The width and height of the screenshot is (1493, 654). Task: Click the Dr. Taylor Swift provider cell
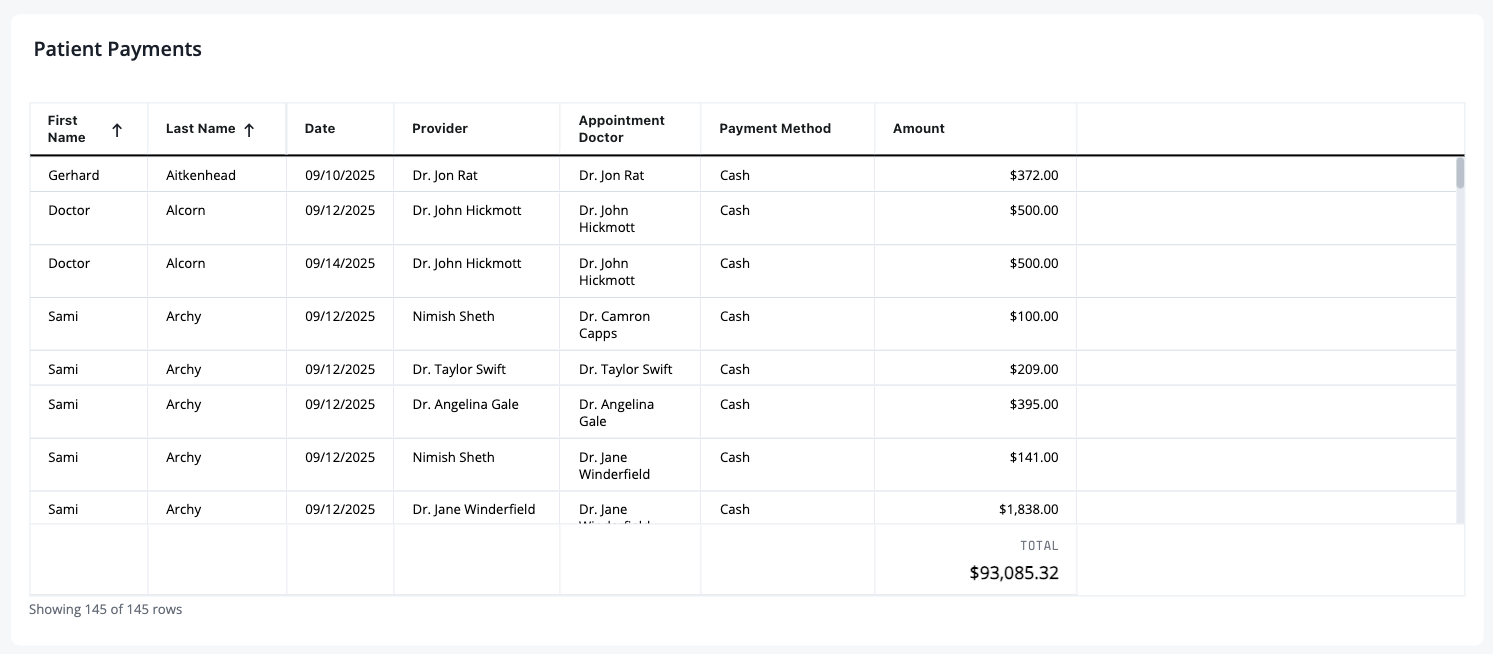tap(476, 368)
